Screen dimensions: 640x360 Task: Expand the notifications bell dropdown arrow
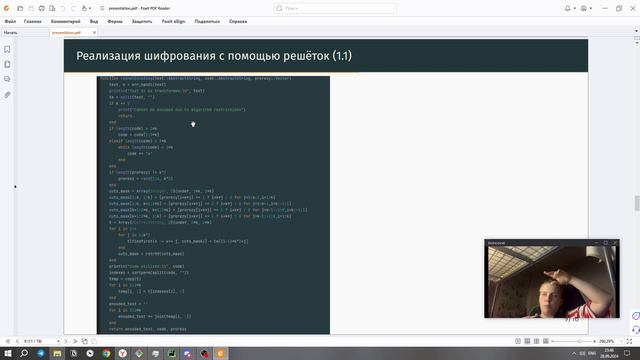coord(574,8)
